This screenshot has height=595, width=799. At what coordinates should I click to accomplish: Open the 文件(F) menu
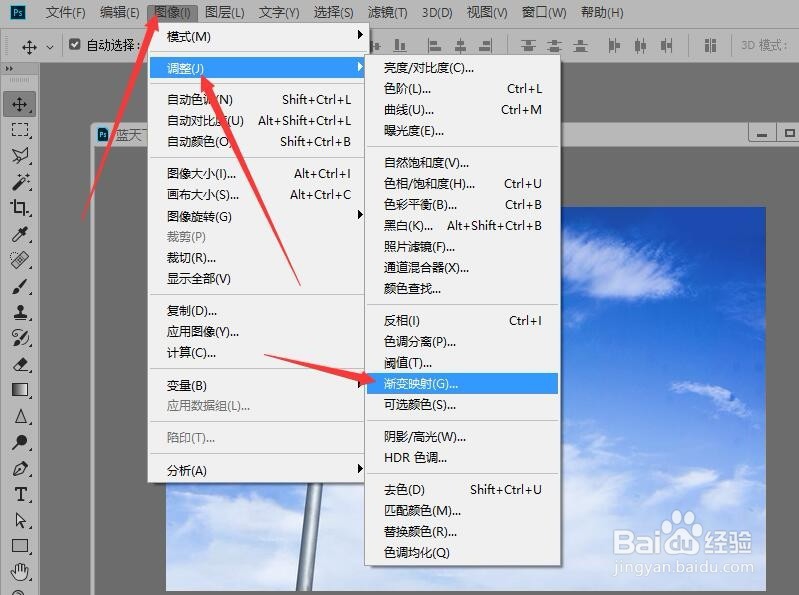click(65, 12)
